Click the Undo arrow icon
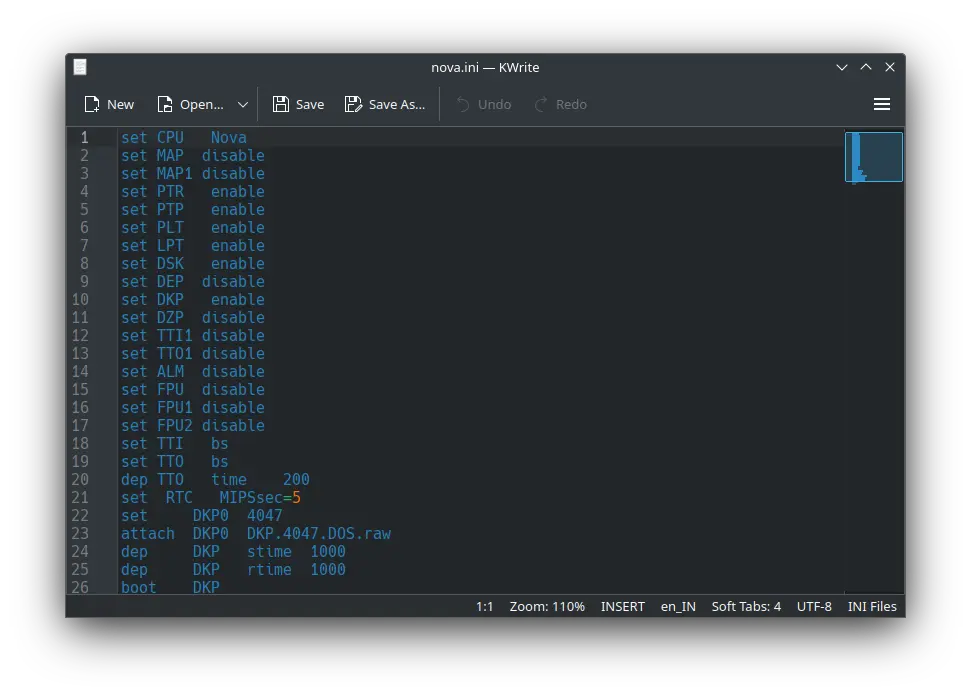 click(463, 104)
